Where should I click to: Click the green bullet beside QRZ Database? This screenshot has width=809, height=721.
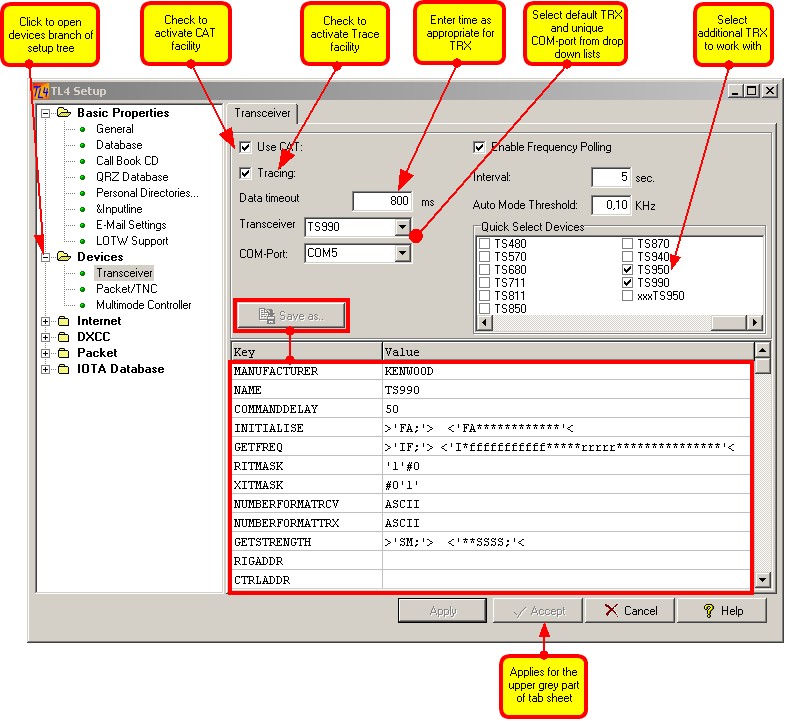[83, 177]
